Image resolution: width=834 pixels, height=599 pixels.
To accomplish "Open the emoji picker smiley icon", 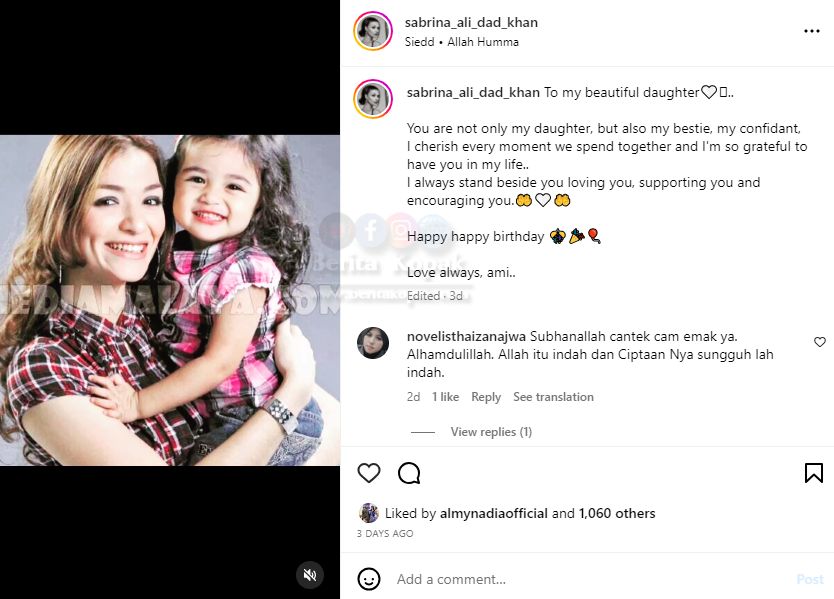I will pyautogui.click(x=369, y=579).
